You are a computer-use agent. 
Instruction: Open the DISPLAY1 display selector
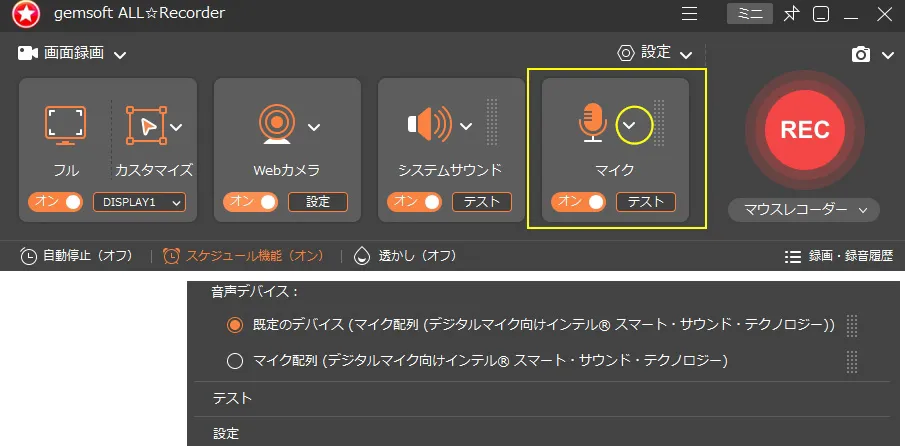[x=140, y=202]
